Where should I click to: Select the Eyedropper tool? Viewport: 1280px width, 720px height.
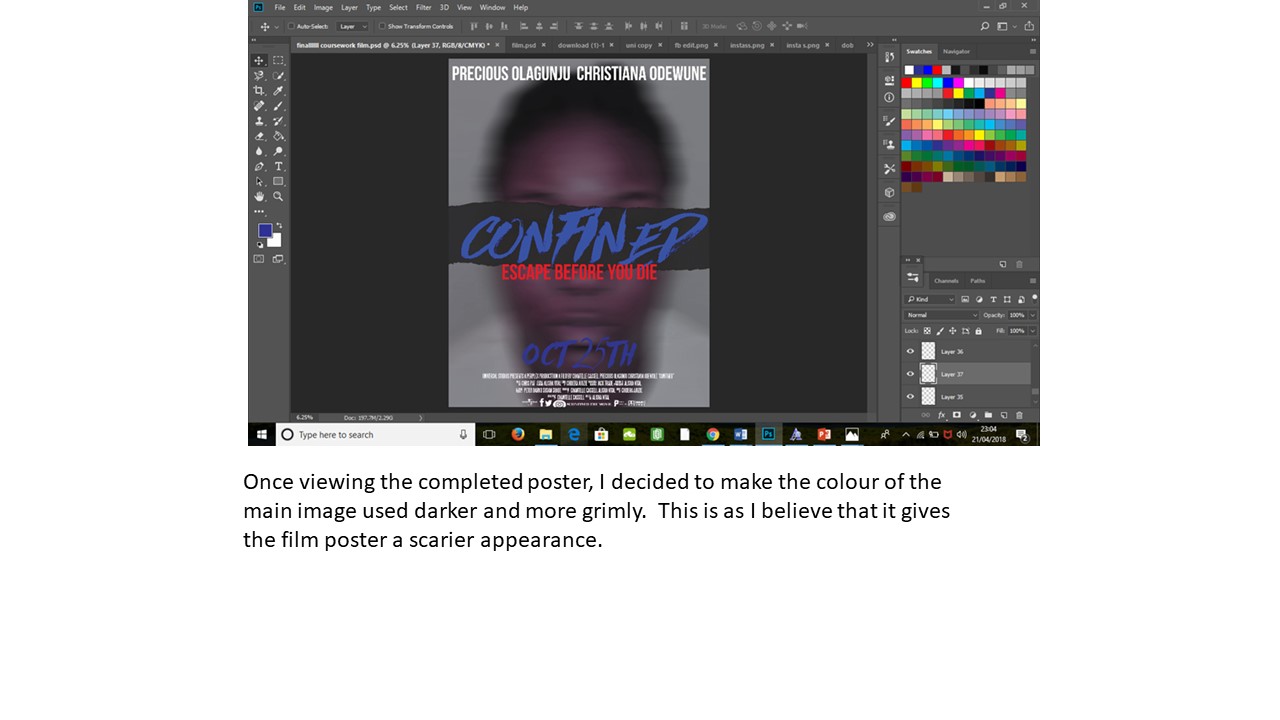[x=278, y=91]
